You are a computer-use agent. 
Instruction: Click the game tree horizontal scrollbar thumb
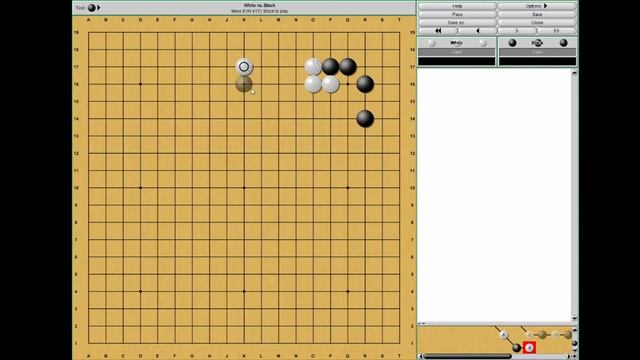click(x=467, y=356)
